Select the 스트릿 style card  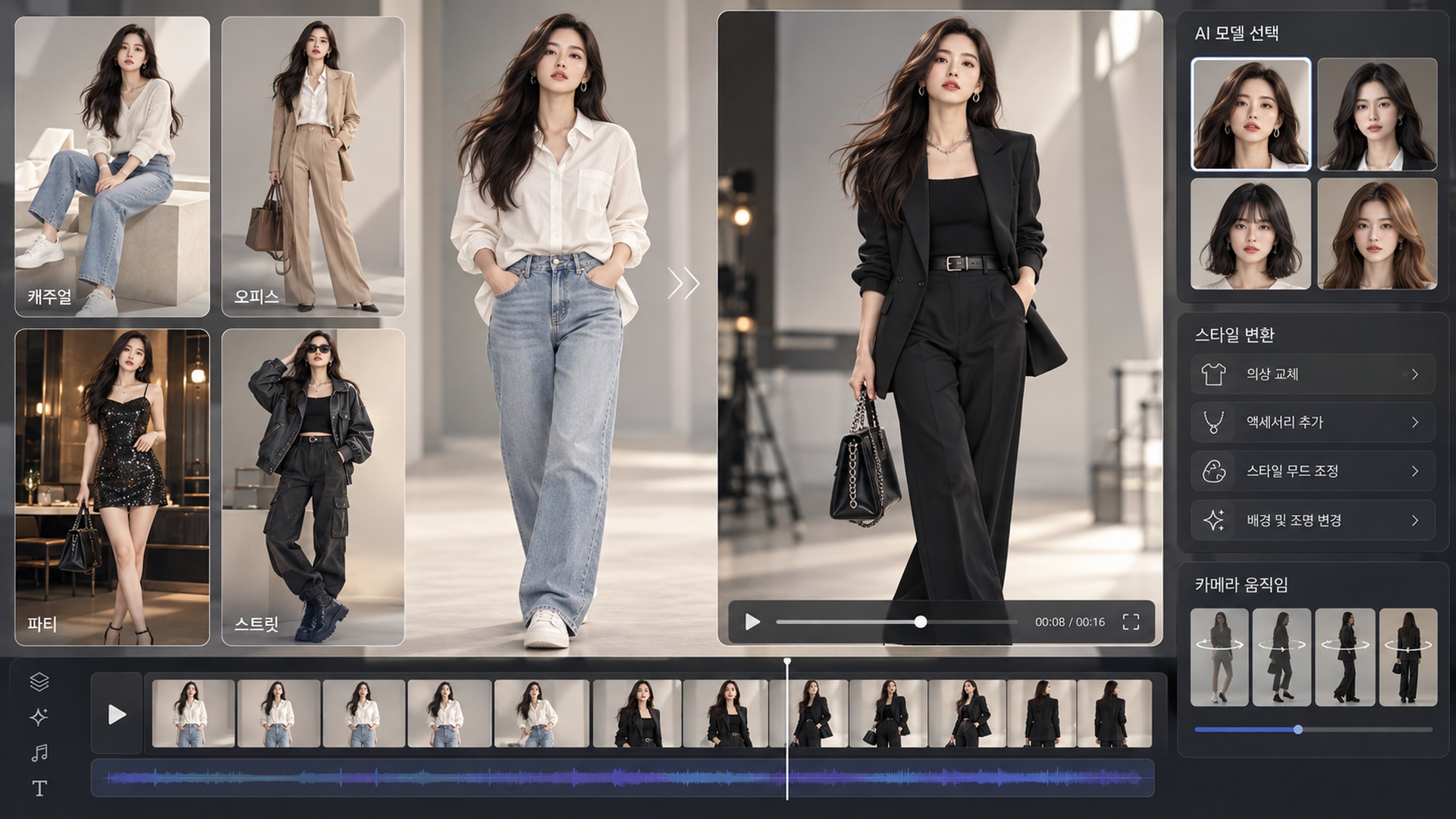313,487
